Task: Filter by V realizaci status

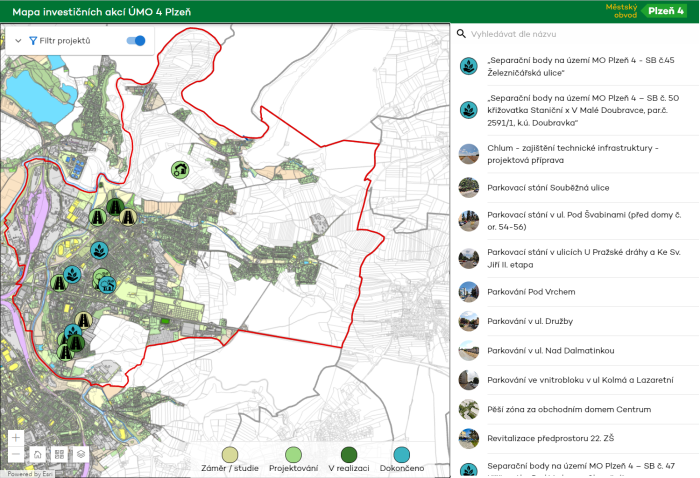Action: 349,454
